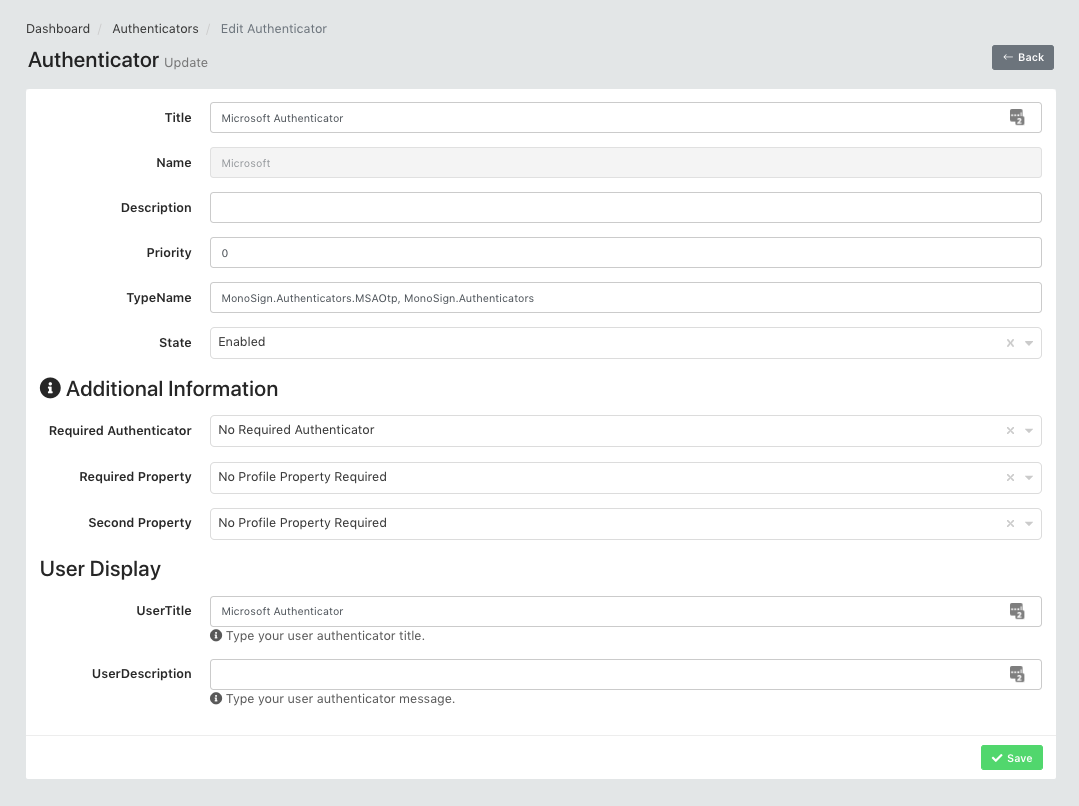Expand the Required Authenticator dropdown
1079x806 pixels.
pyautogui.click(x=1029, y=431)
